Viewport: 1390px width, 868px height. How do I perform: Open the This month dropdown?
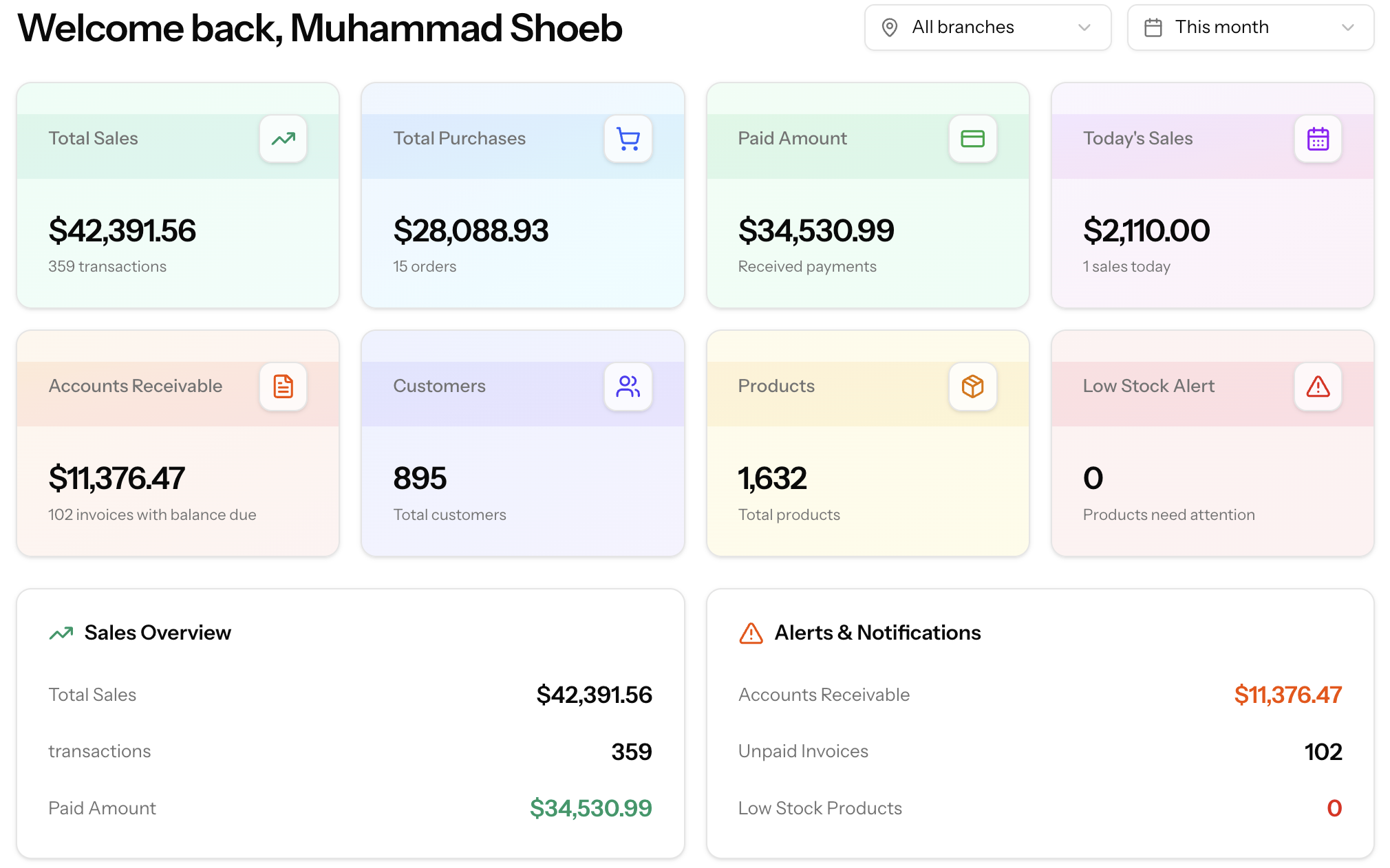coord(1250,28)
